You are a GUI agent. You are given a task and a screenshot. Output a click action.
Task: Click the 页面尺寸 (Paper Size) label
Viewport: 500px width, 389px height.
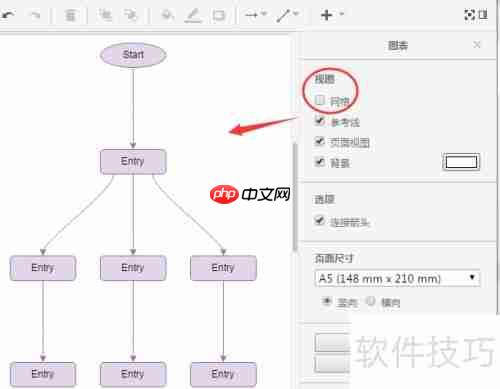(334, 258)
